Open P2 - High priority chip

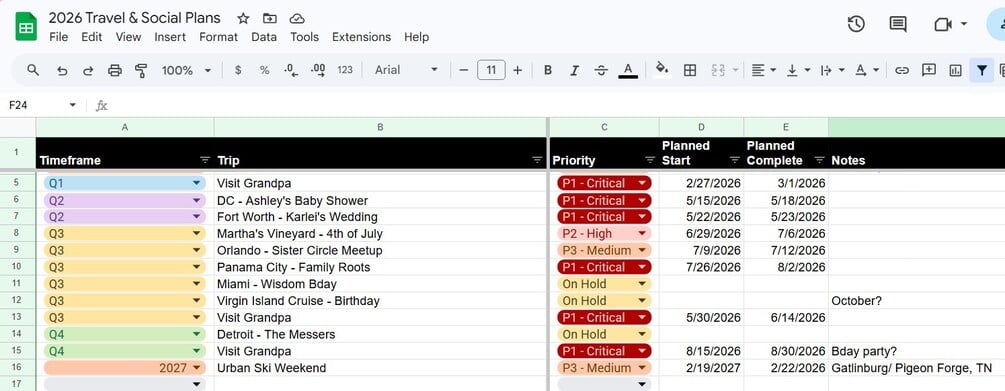(x=604, y=233)
